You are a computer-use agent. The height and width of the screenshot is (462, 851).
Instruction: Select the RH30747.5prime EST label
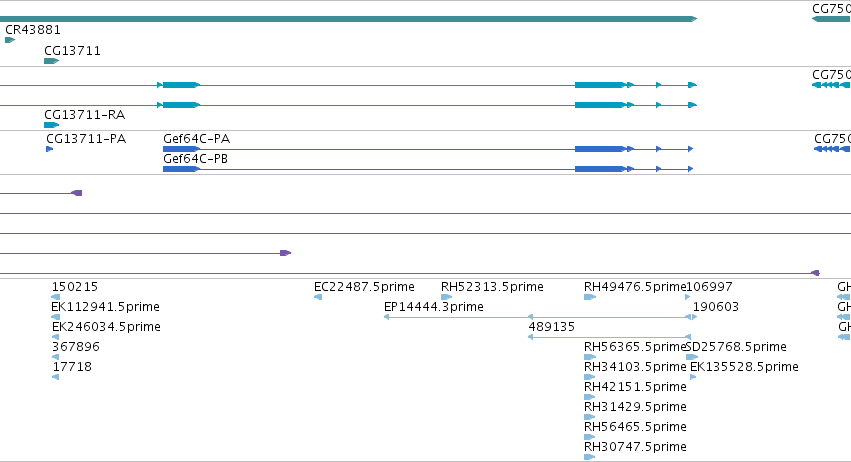click(x=635, y=447)
